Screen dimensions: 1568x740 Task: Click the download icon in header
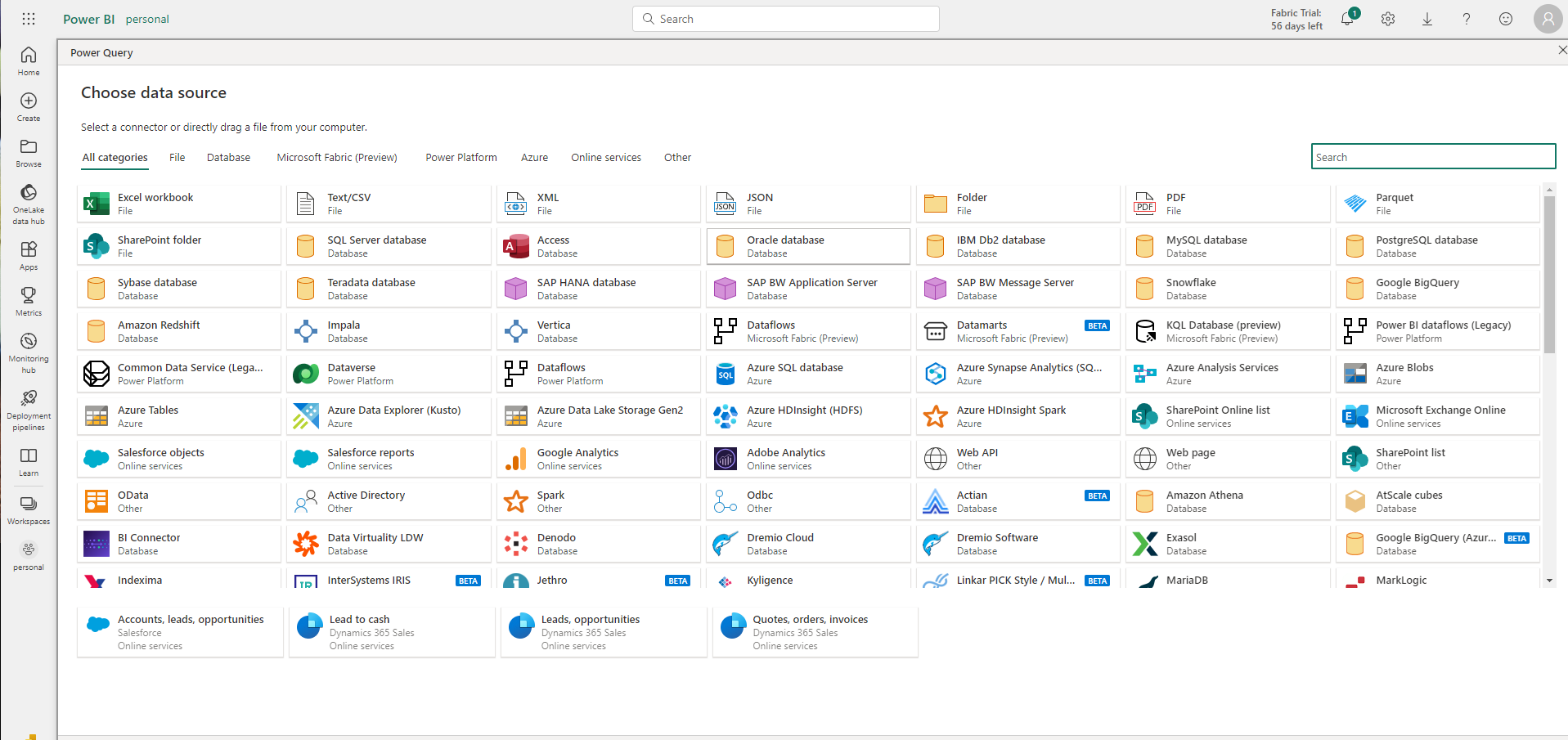1427,19
